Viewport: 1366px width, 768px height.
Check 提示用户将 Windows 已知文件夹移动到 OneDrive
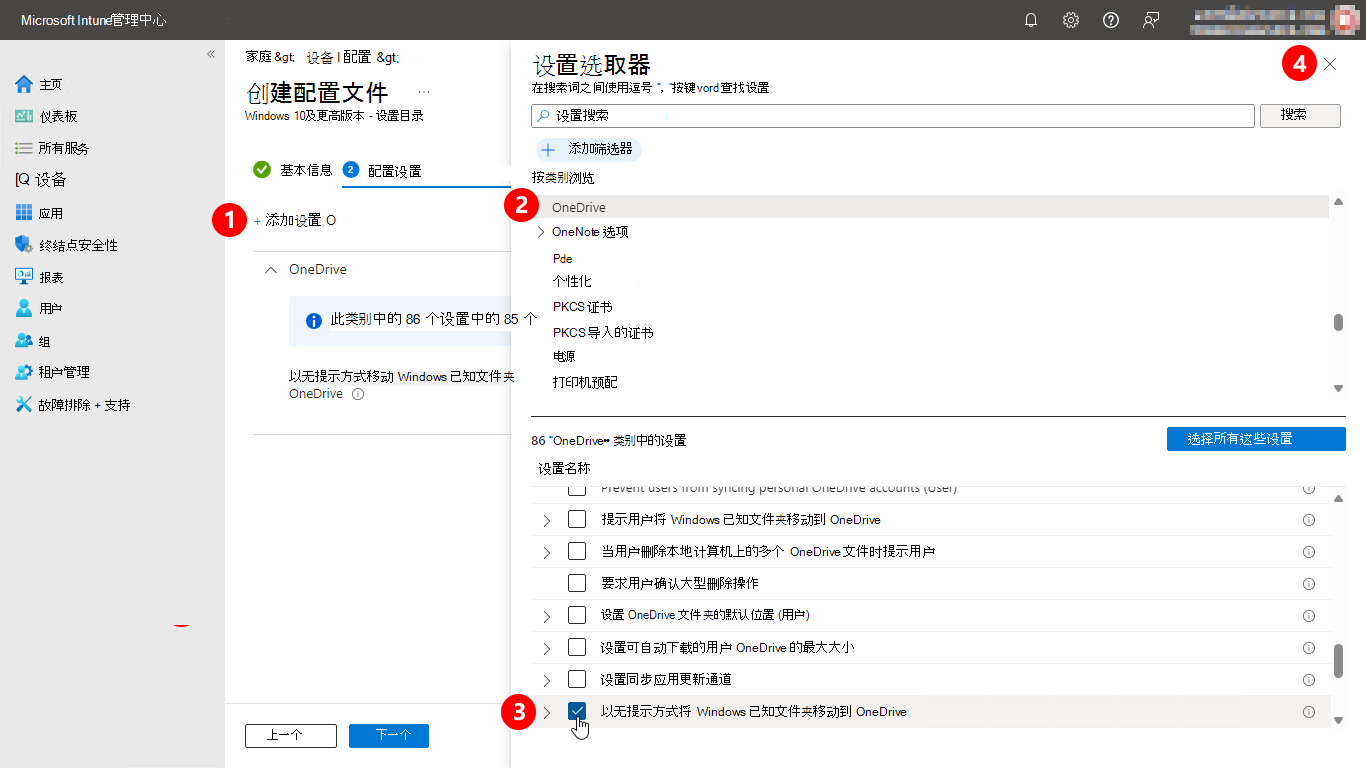pyautogui.click(x=577, y=519)
